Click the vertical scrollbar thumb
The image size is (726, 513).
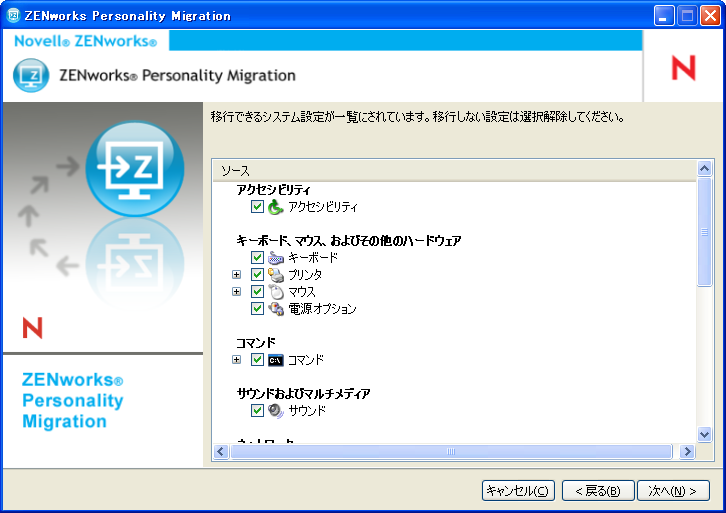pyautogui.click(x=704, y=232)
